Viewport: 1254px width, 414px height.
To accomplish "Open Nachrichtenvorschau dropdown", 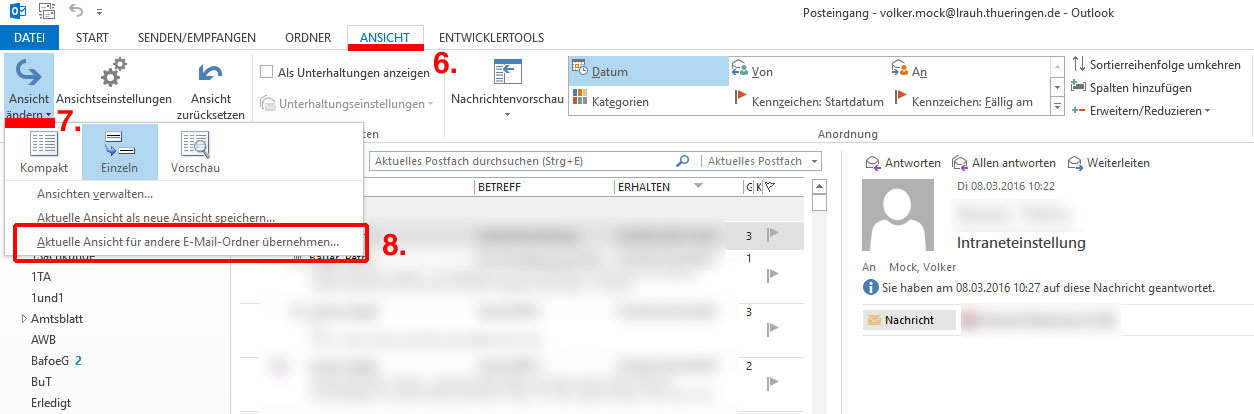I will (x=508, y=87).
